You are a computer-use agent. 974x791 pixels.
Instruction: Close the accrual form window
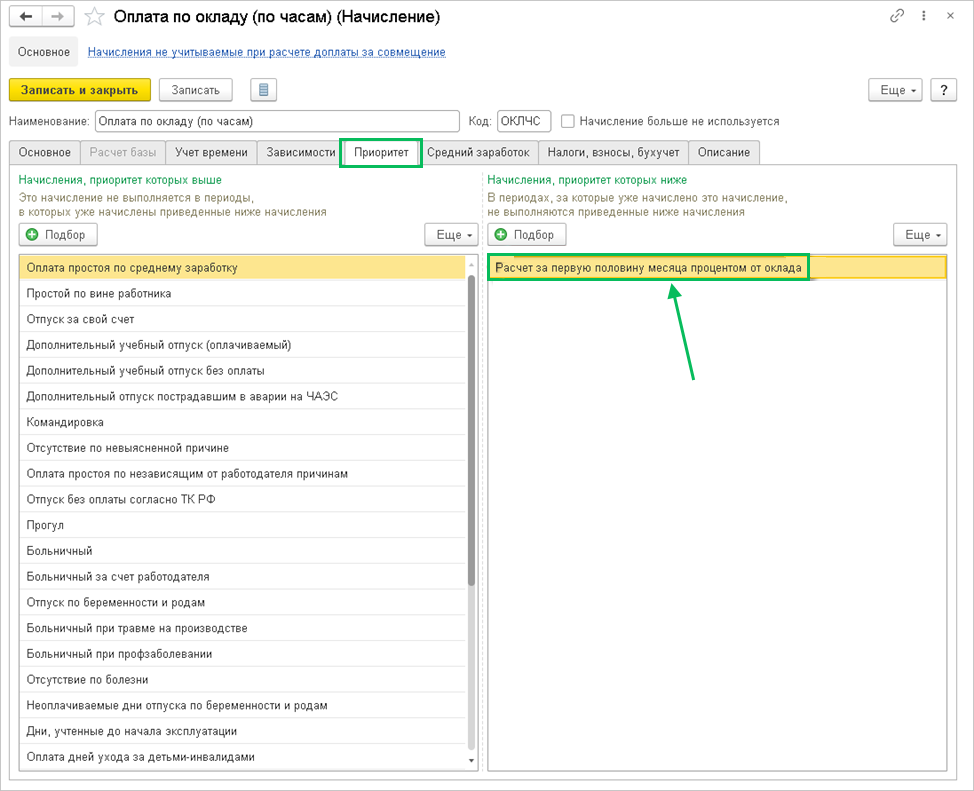pos(950,16)
